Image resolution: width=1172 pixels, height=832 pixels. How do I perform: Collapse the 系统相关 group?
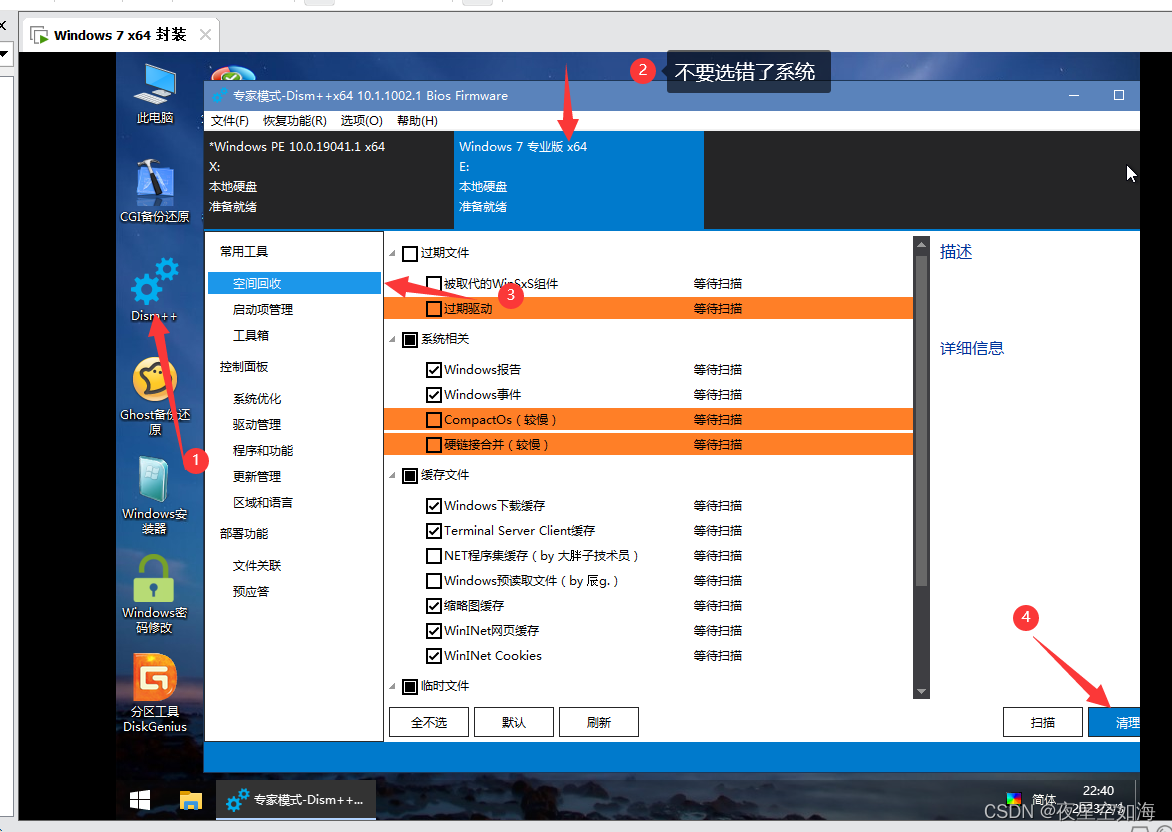392,339
